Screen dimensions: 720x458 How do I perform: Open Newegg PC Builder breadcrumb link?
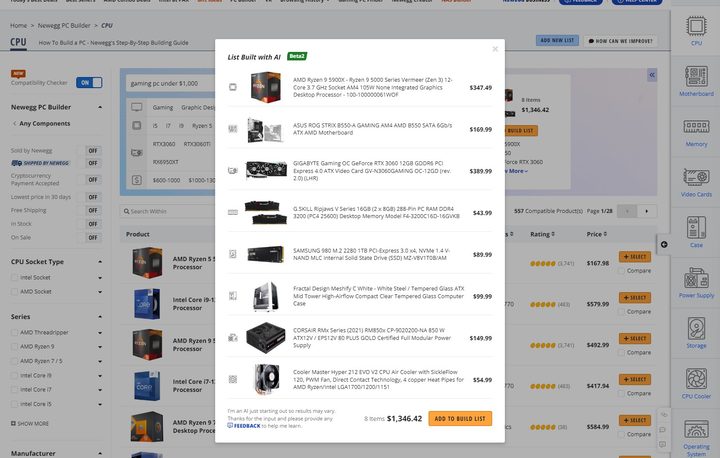[x=64, y=25]
